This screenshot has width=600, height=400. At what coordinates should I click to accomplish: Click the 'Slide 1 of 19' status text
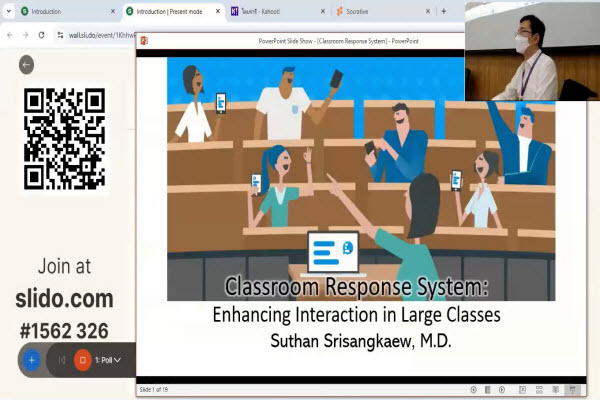pyautogui.click(x=154, y=390)
